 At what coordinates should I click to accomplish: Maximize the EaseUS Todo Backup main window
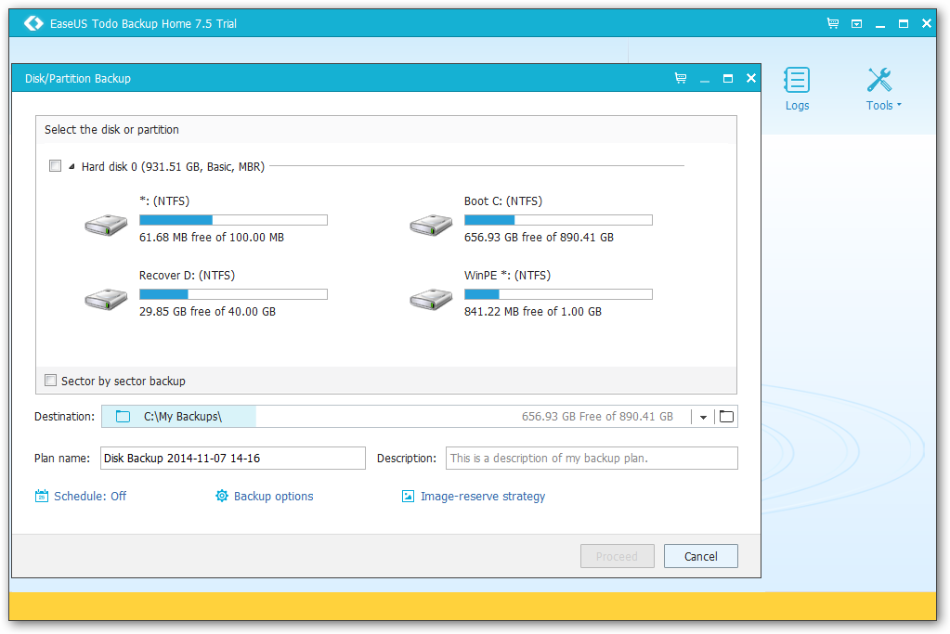903,24
